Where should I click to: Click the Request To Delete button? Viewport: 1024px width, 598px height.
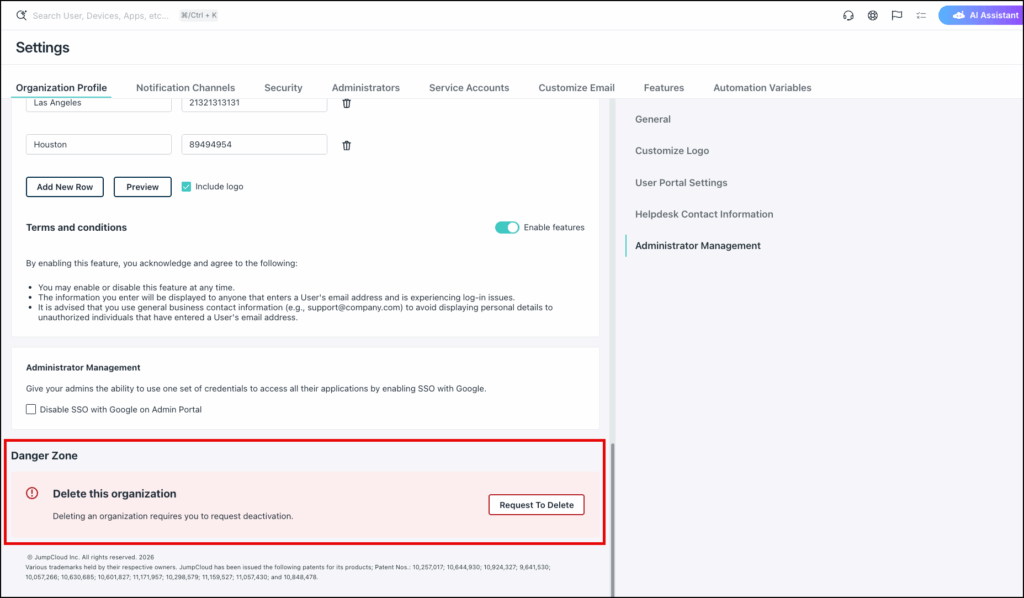tap(536, 505)
